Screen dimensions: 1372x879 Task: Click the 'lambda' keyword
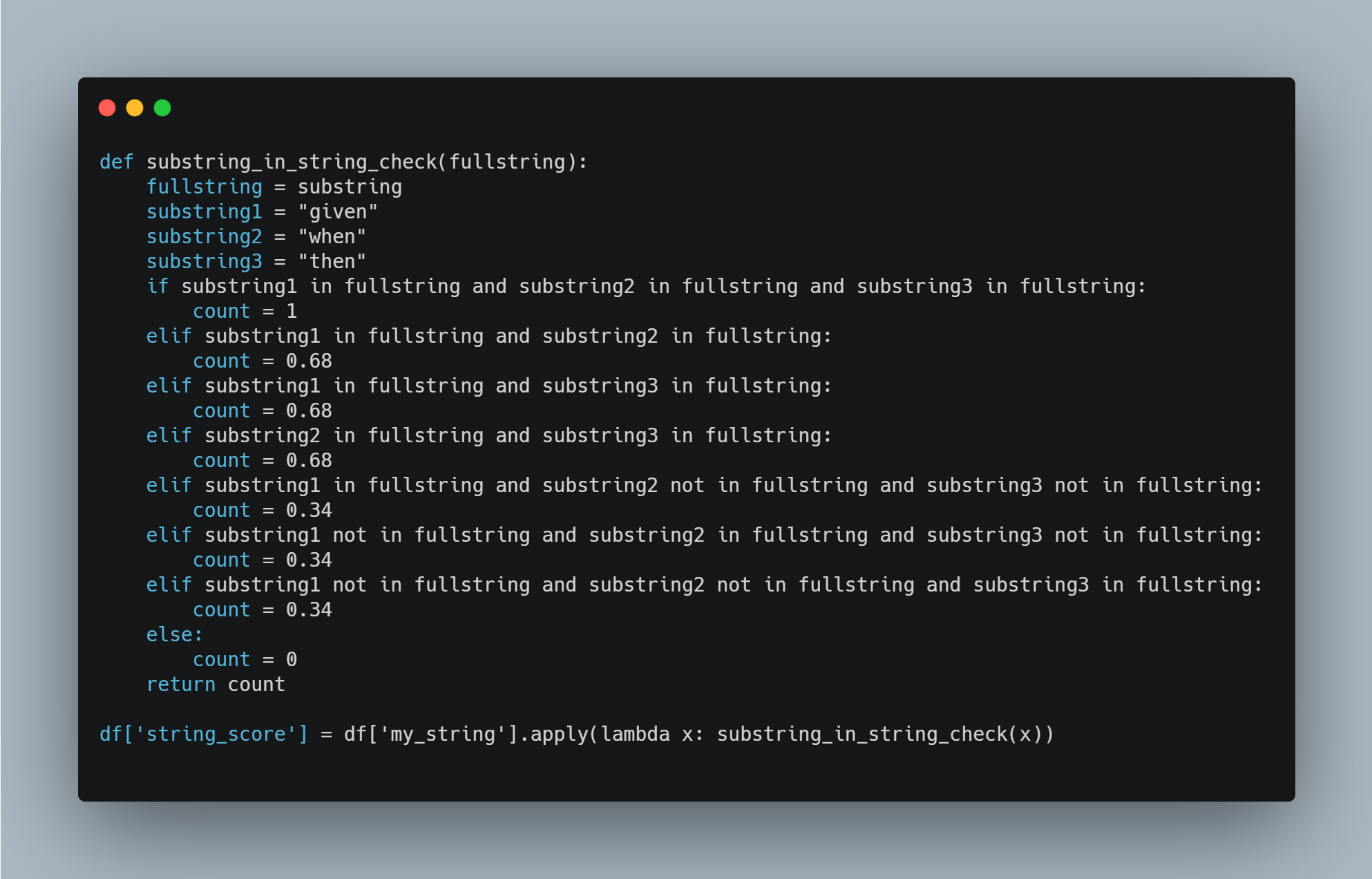click(635, 734)
